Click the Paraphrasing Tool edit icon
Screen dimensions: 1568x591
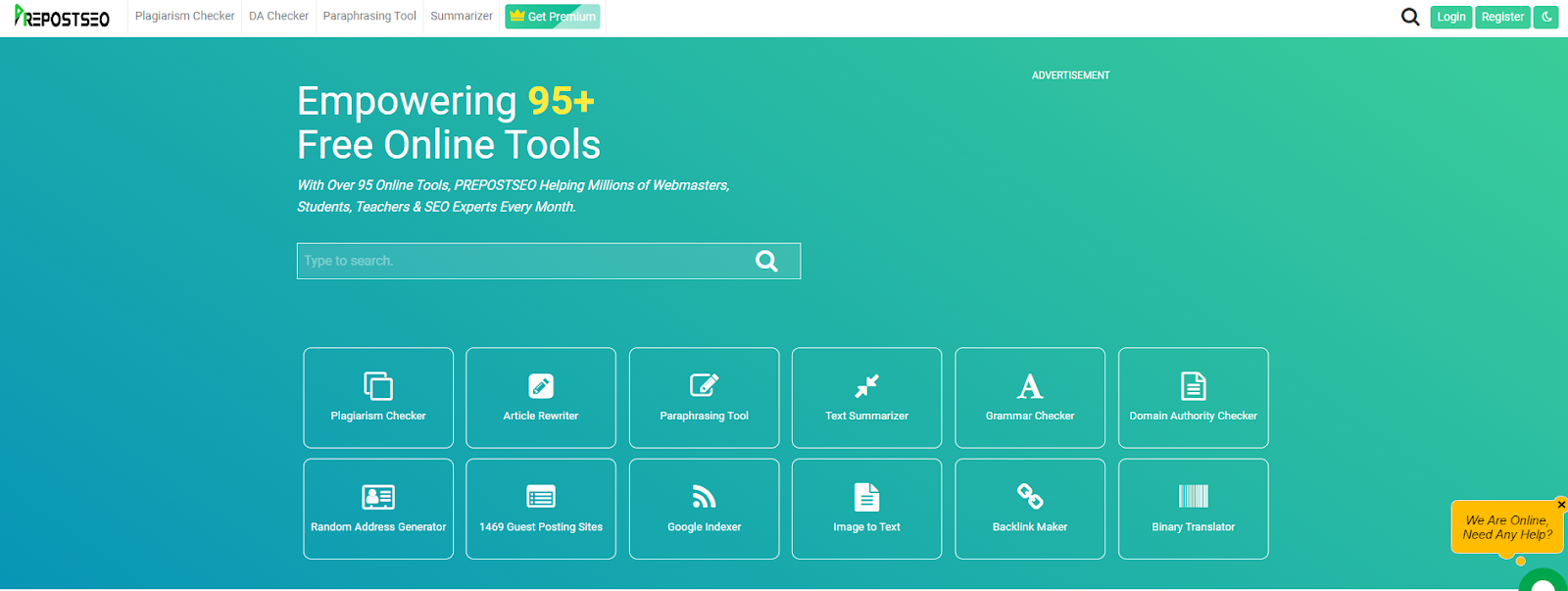[x=705, y=385]
